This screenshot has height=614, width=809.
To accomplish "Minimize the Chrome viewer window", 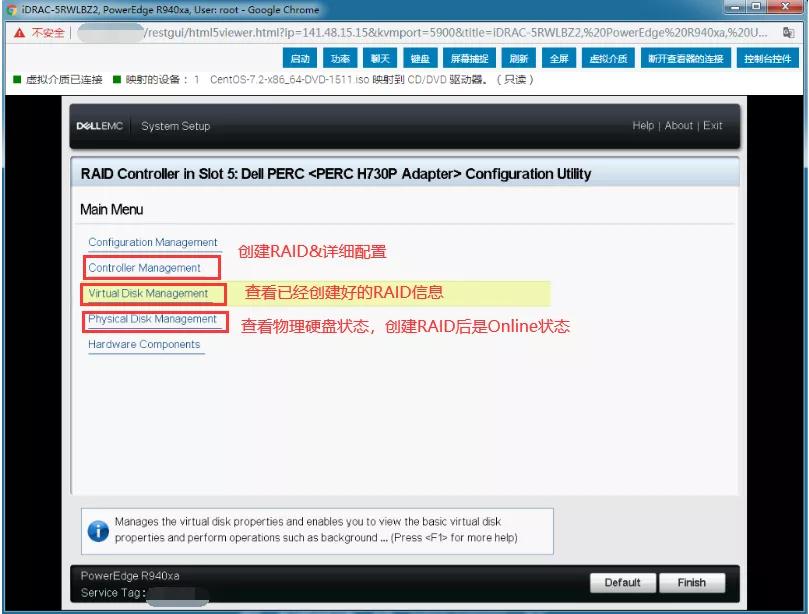I will pos(735,7).
